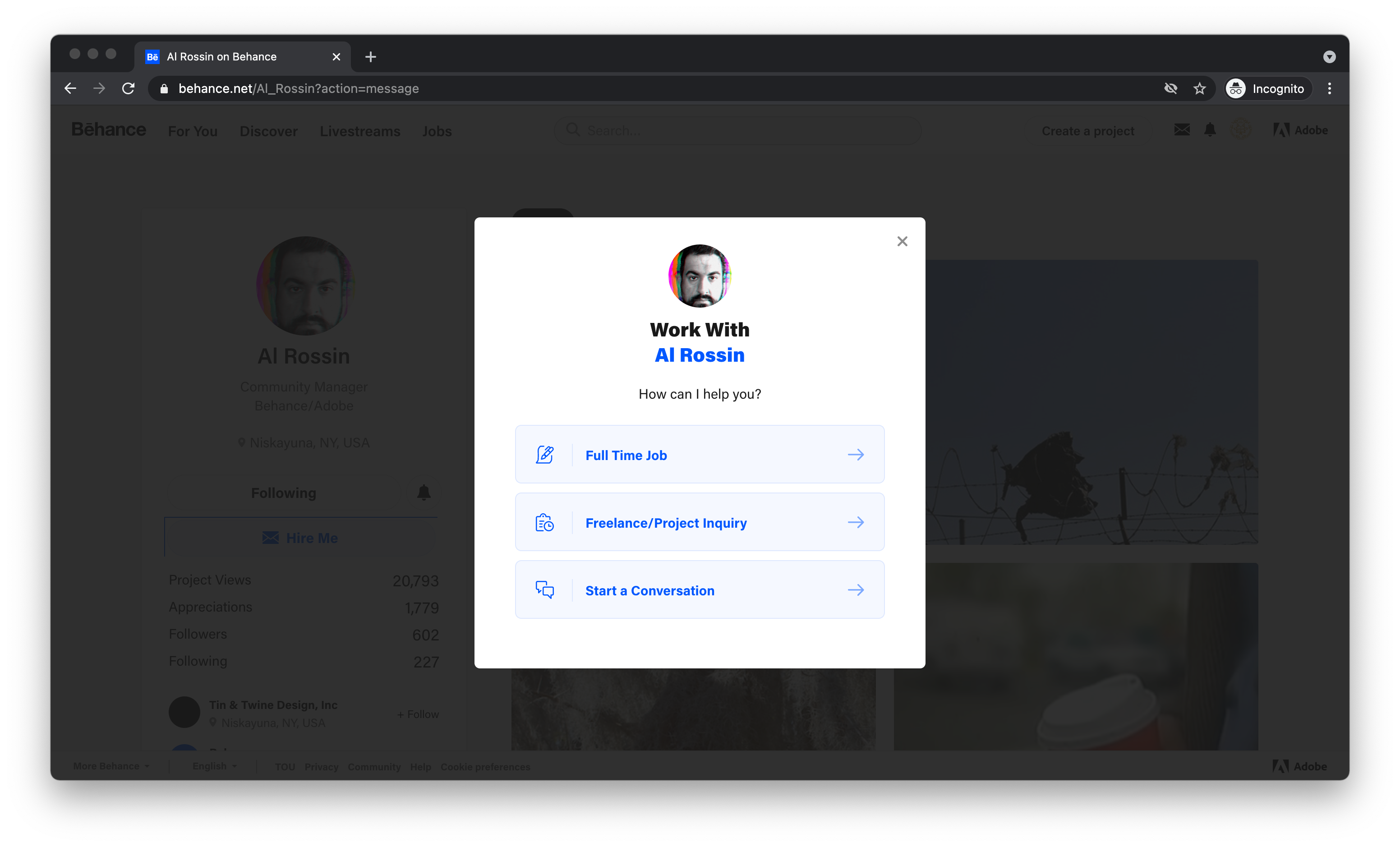The image size is (1400, 847).
Task: Open the Privacy footer link
Action: point(321,767)
